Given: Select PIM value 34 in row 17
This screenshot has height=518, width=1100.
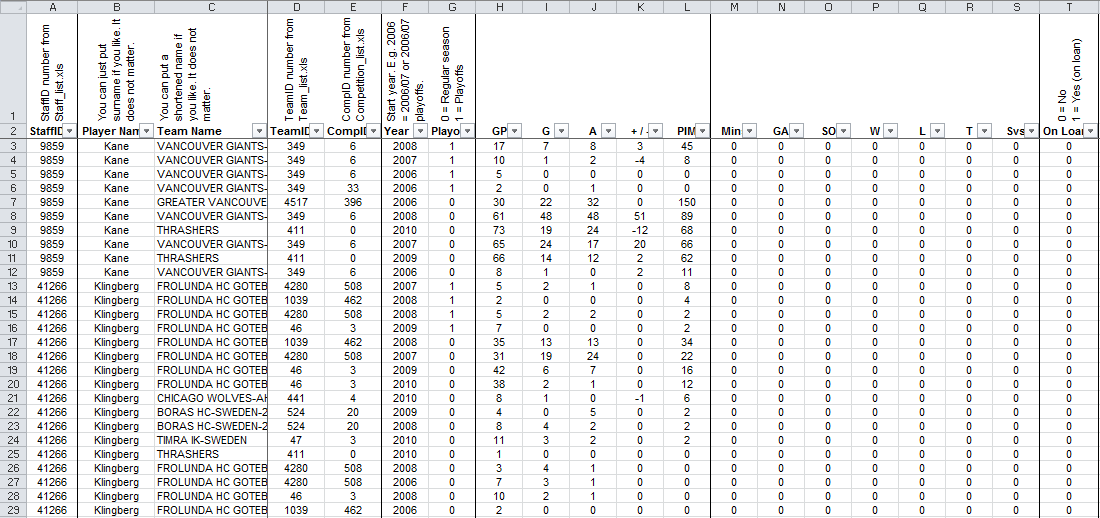Looking at the screenshot, I should [687, 342].
